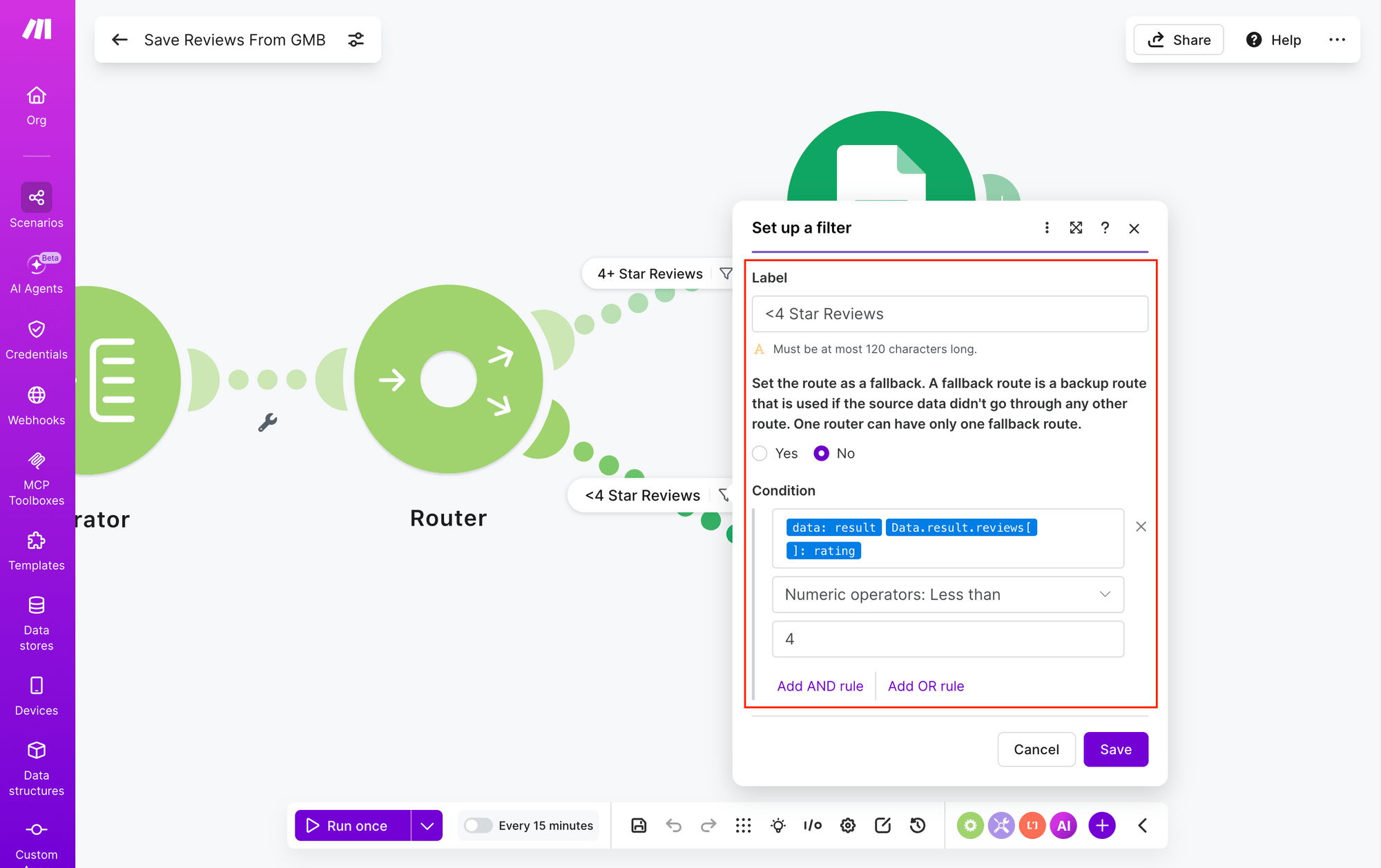The height and width of the screenshot is (868, 1381).
Task: Collapse the toolbar with the left chevron
Action: click(x=1143, y=825)
